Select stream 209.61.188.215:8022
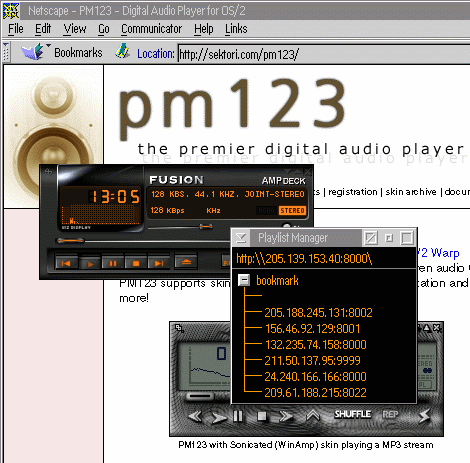The image size is (470, 463). [x=315, y=392]
